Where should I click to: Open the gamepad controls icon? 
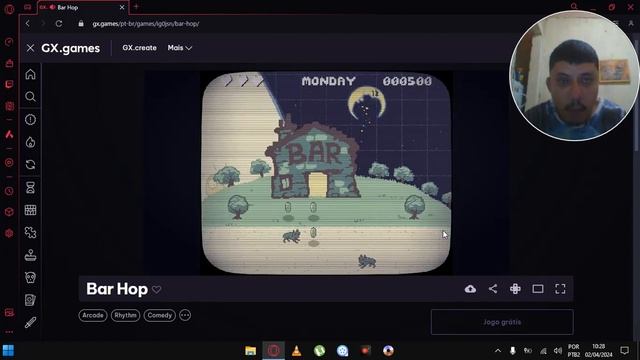coord(515,289)
